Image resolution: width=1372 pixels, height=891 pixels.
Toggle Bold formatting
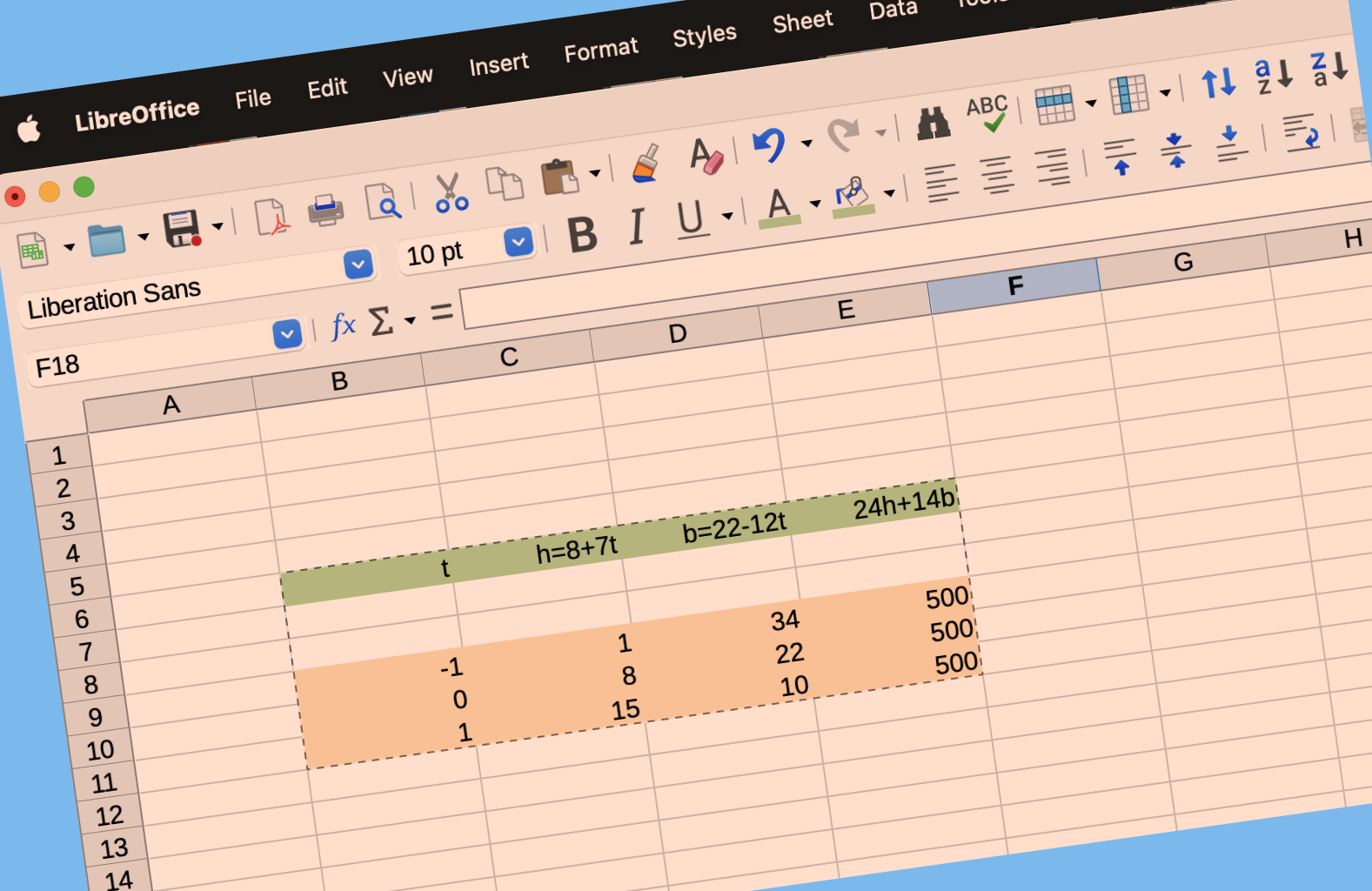pyautogui.click(x=582, y=235)
